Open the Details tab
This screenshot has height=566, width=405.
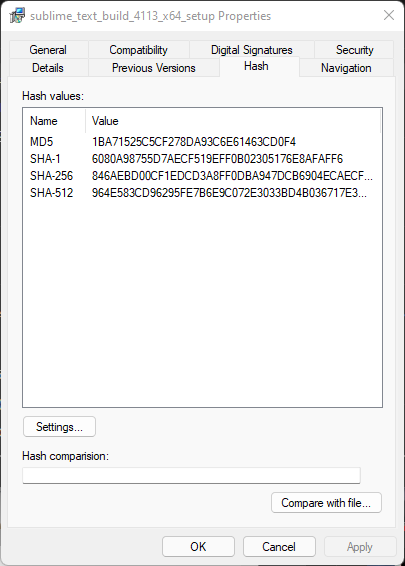click(48, 68)
